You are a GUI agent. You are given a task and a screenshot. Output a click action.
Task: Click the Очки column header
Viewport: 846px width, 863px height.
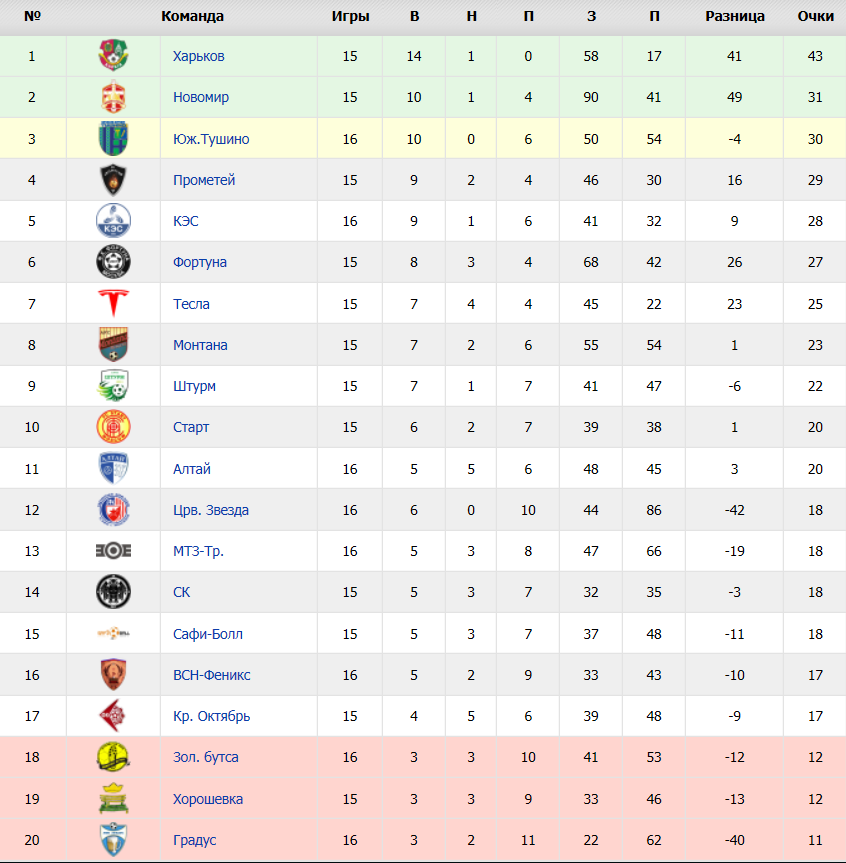pos(816,17)
